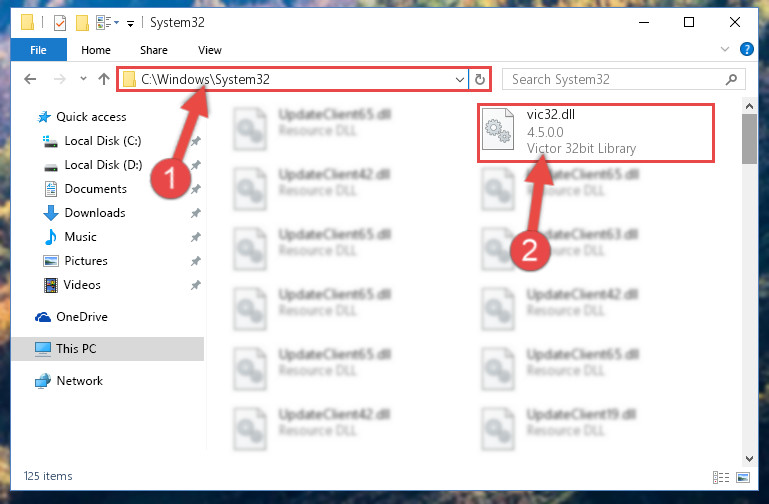
Task: Unpin Downloads using its pin icon
Action: (x=195, y=213)
